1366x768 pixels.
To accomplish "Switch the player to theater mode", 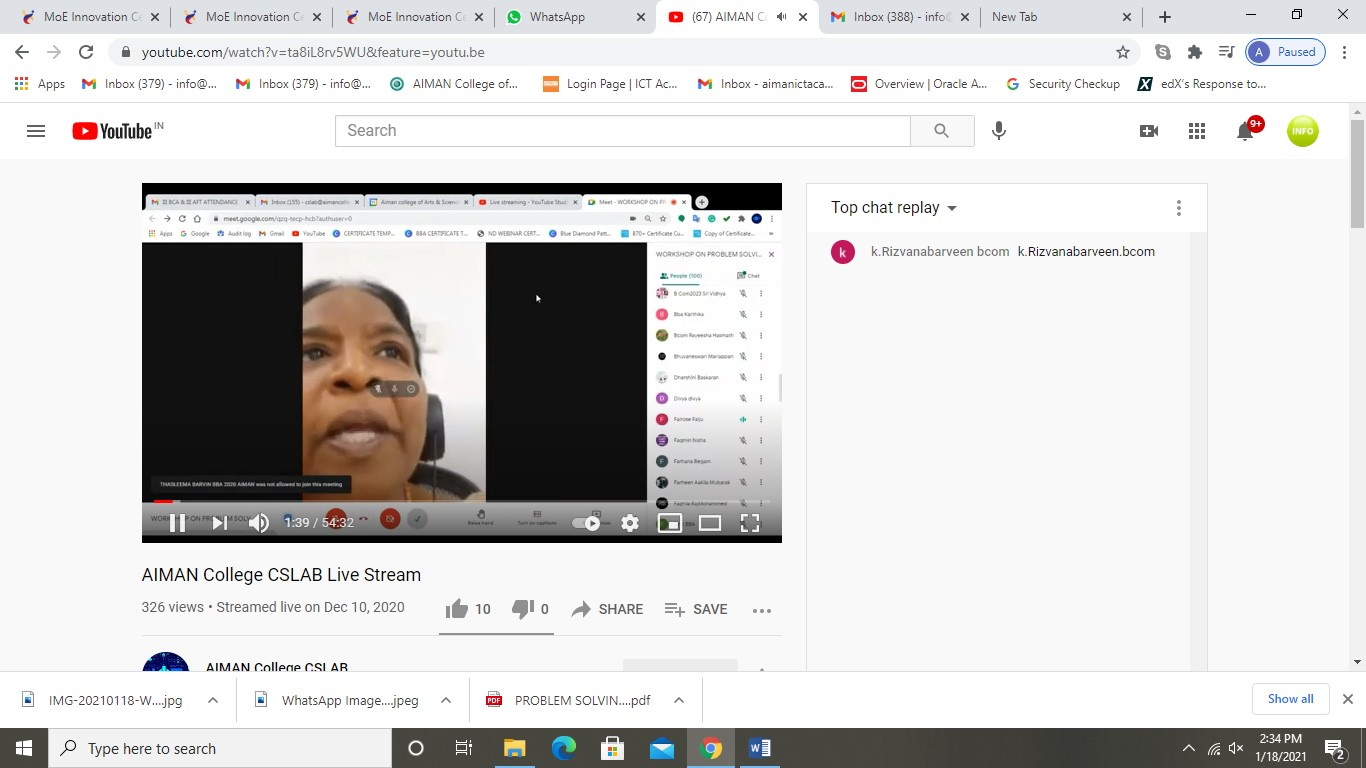I will 710,522.
